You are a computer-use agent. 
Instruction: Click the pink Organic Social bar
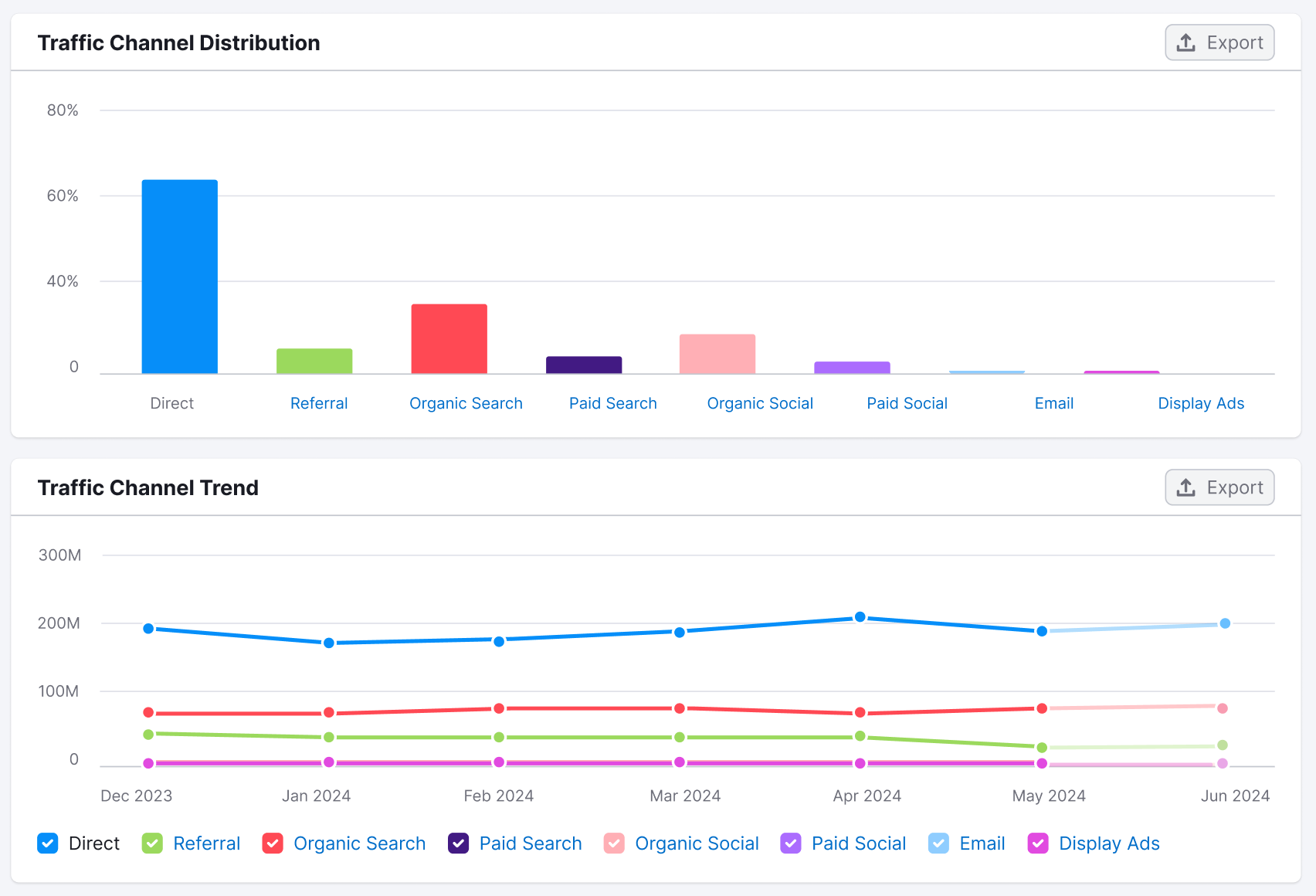pyautogui.click(x=717, y=351)
